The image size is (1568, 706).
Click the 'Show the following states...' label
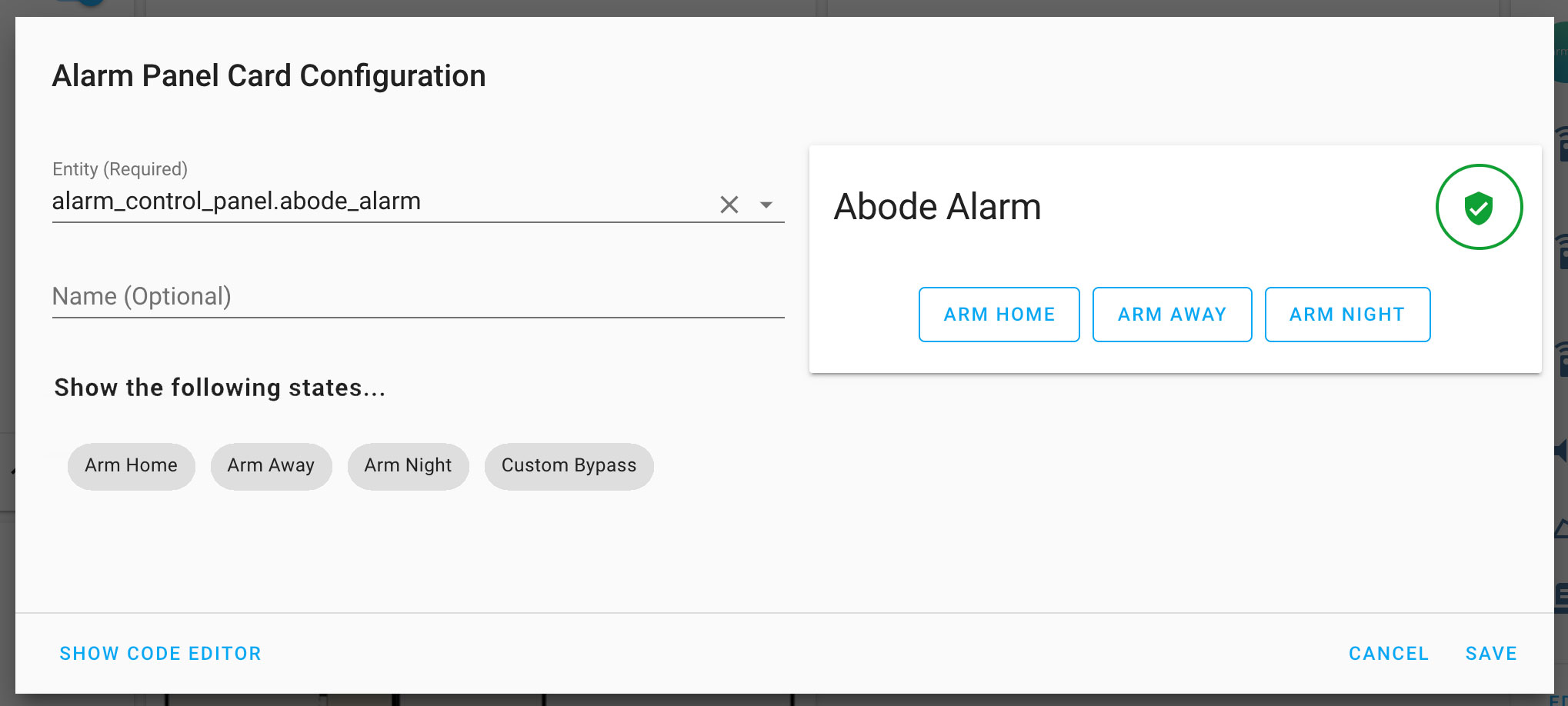pyautogui.click(x=220, y=388)
